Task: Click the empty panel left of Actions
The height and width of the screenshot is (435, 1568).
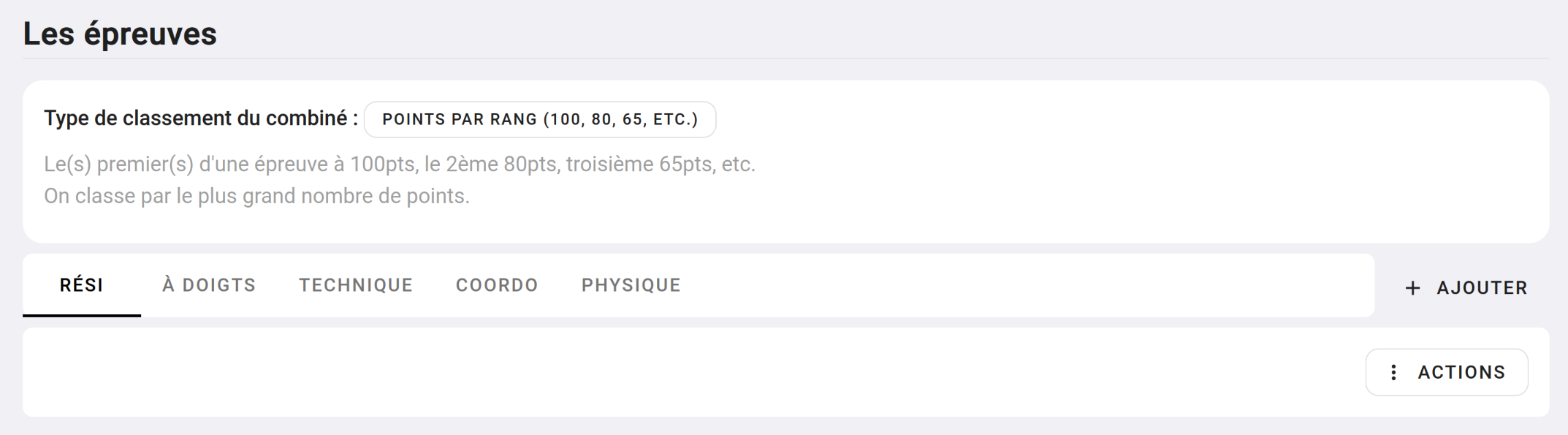Action: click(x=658, y=372)
